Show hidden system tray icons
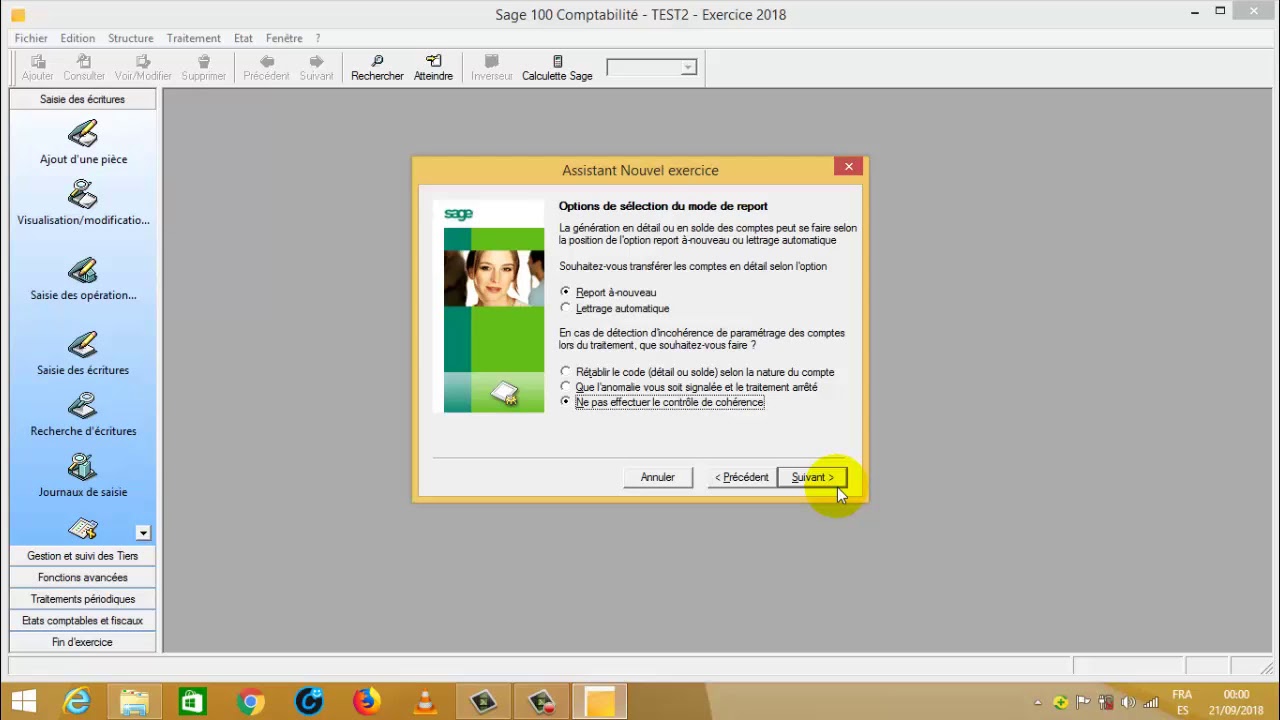Viewport: 1280px width, 720px height. 1037,702
